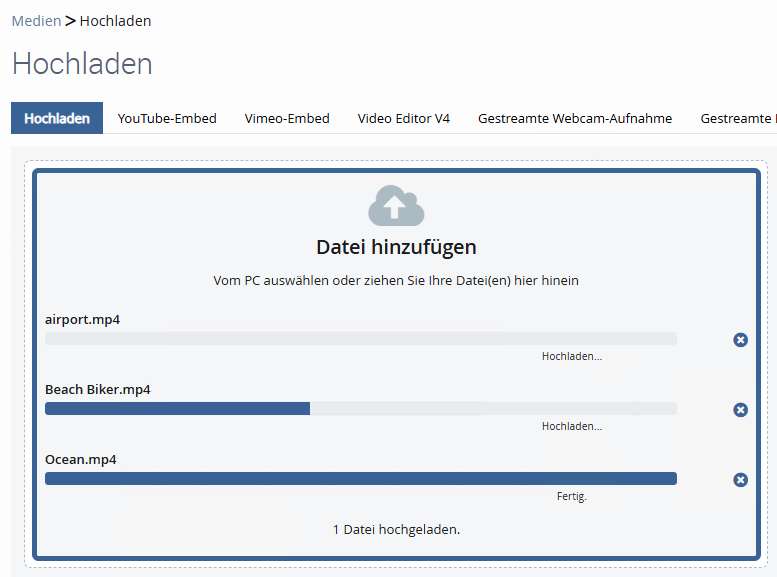The image size is (777, 577).
Task: Open the Vimeo-Embed tab
Action: [x=287, y=118]
